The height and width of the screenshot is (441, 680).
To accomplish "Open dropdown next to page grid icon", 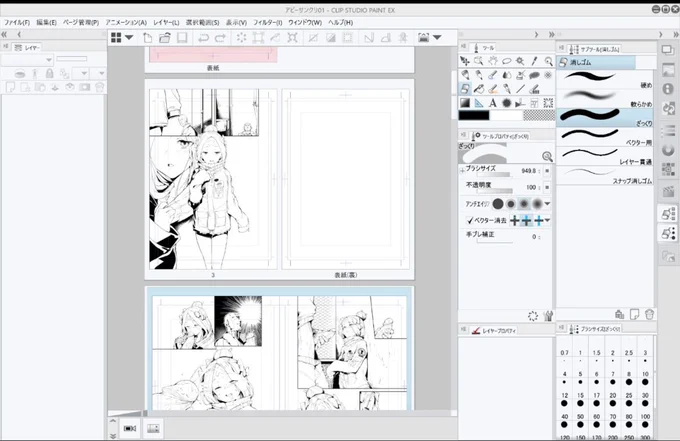I will (x=129, y=38).
